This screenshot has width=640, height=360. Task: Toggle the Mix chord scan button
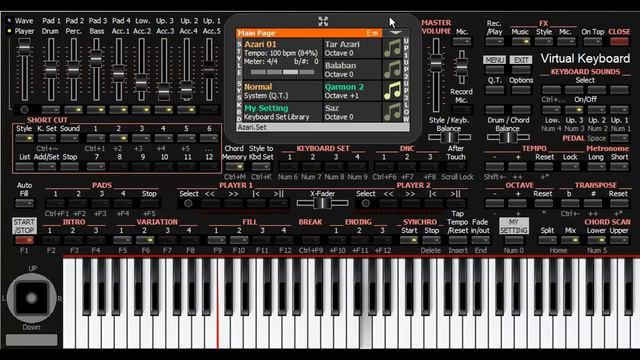point(570,240)
